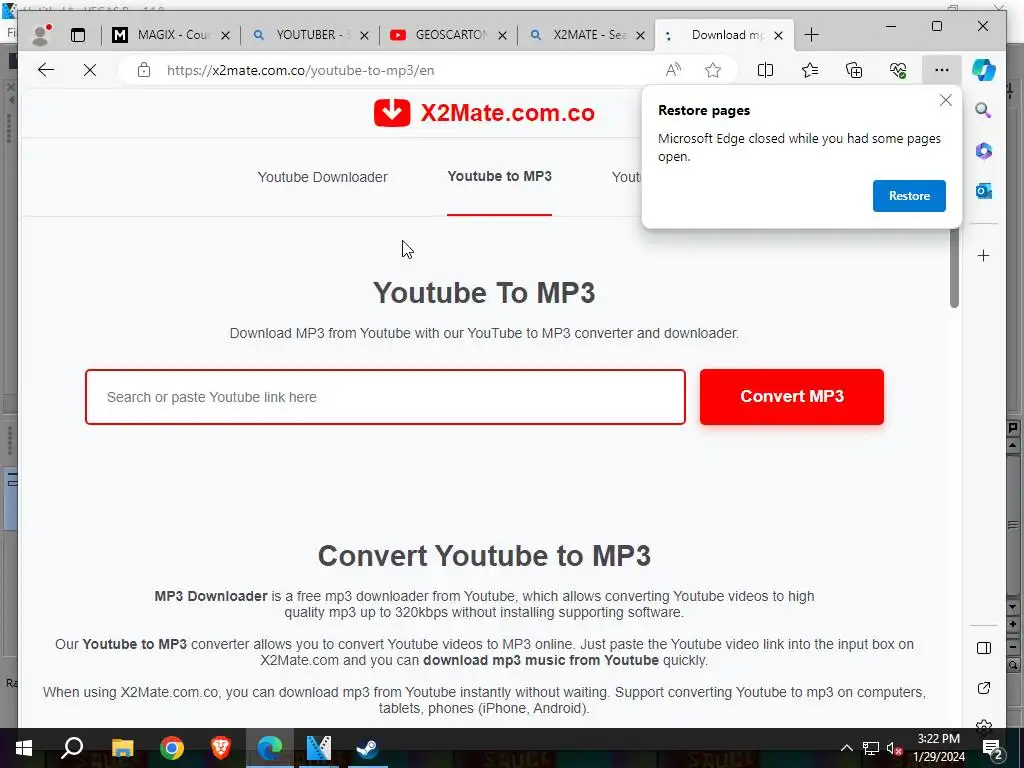
Task: Launch Google Chrome from taskbar
Action: [x=172, y=748]
